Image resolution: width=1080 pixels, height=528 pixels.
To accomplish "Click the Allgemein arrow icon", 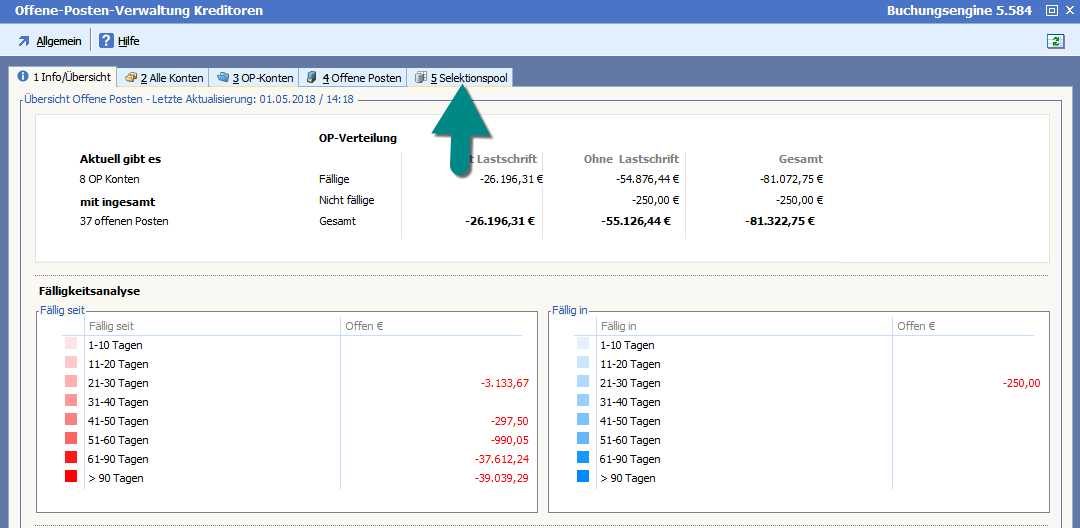I will (x=24, y=41).
